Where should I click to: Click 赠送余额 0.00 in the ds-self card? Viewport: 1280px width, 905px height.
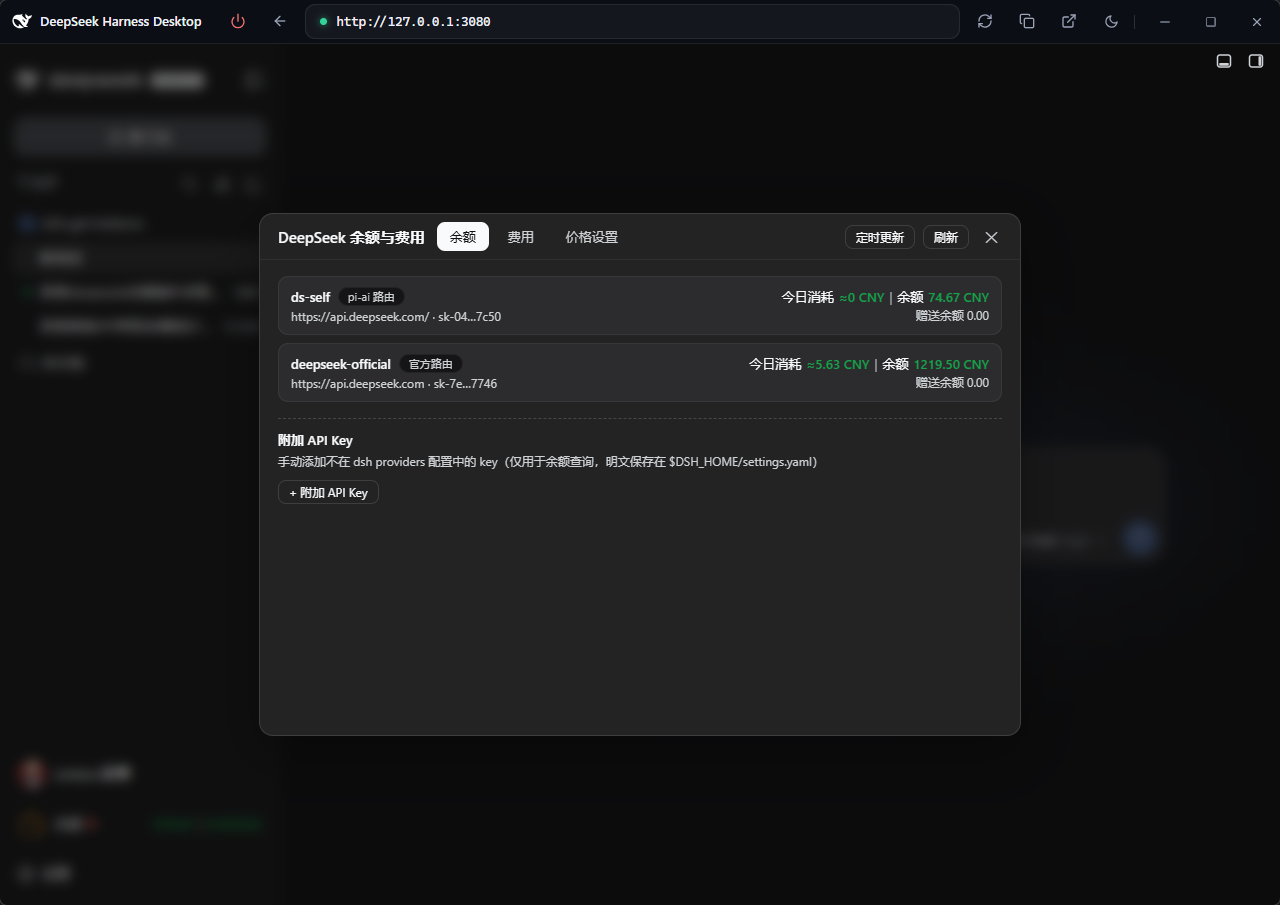point(952,316)
